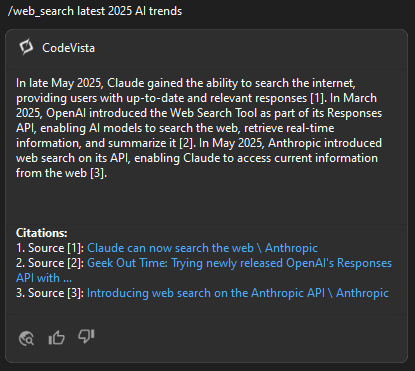
Task: Click the '1. Source [1]:' label
Action: [50, 248]
